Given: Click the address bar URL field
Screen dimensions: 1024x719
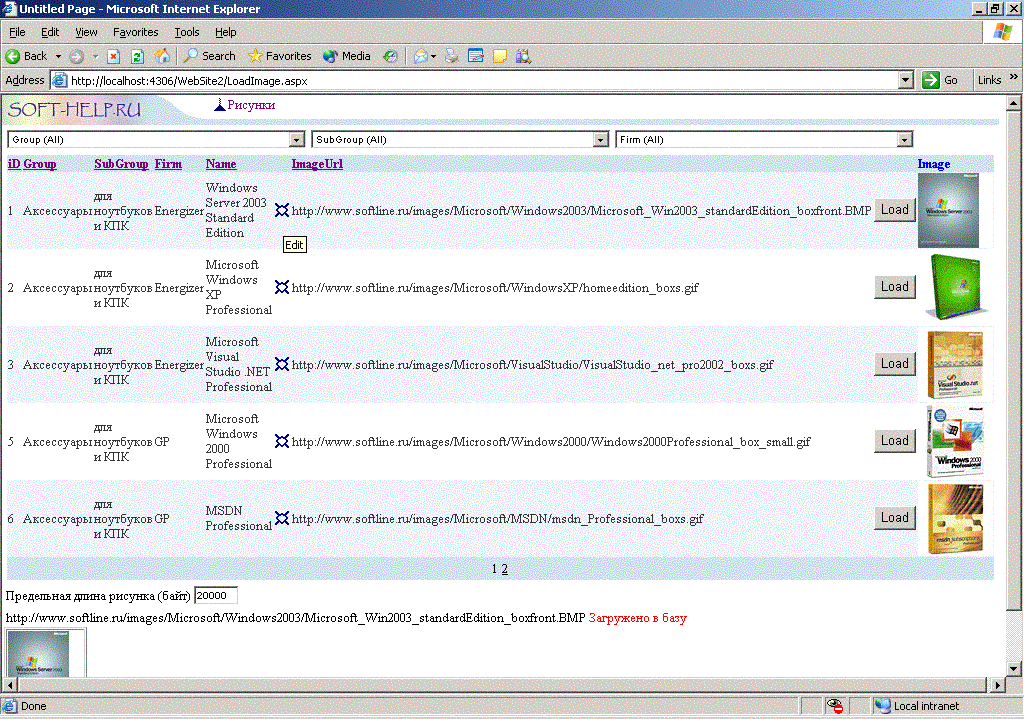Looking at the screenshot, I should (483, 80).
